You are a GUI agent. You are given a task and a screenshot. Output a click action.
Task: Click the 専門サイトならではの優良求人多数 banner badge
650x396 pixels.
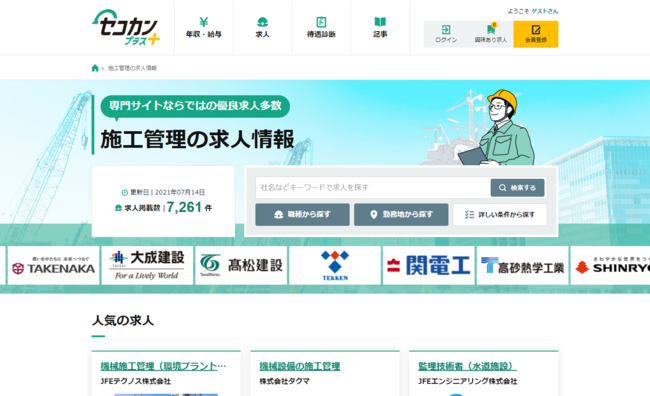(x=195, y=106)
